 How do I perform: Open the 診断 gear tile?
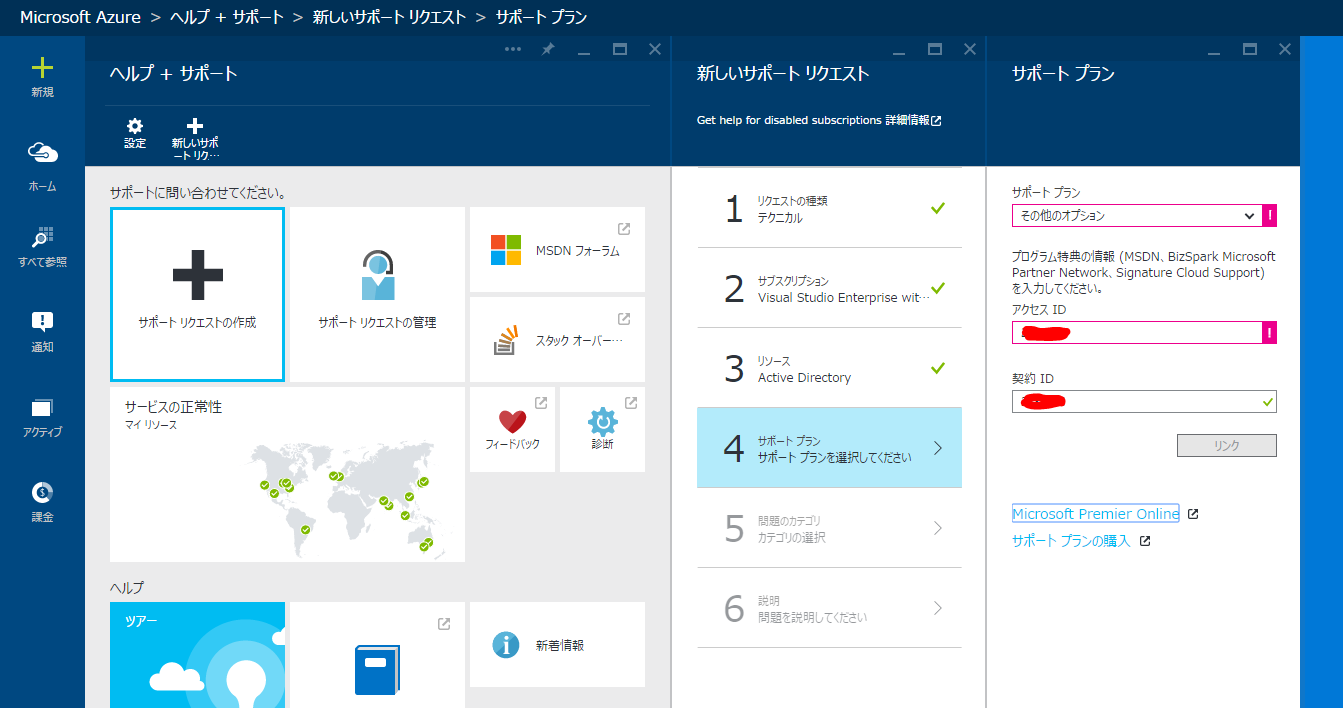coord(602,429)
